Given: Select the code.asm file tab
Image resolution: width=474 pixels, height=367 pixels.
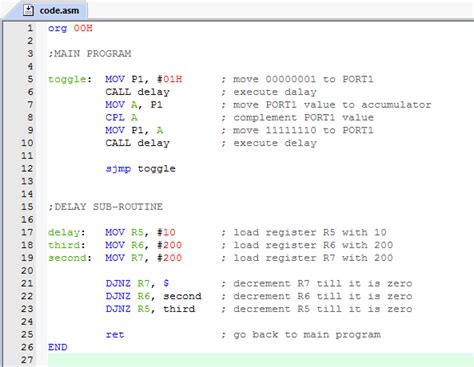Looking at the screenshot, I should click(51, 10).
